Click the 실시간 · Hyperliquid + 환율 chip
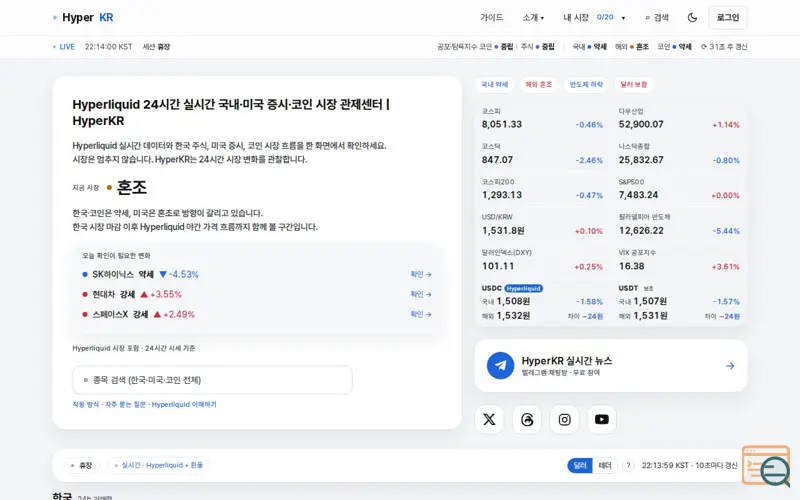Viewport: 800px width, 500px height. [159, 465]
